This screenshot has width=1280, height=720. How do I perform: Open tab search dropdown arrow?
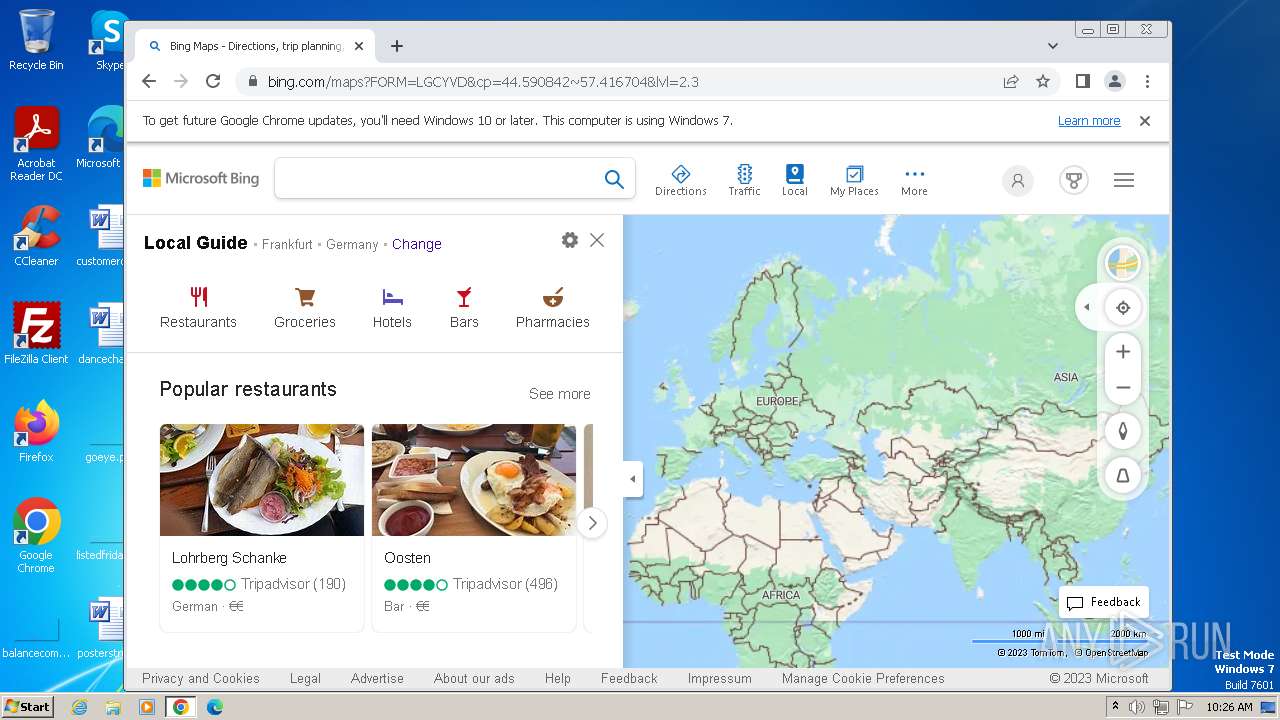point(1053,46)
